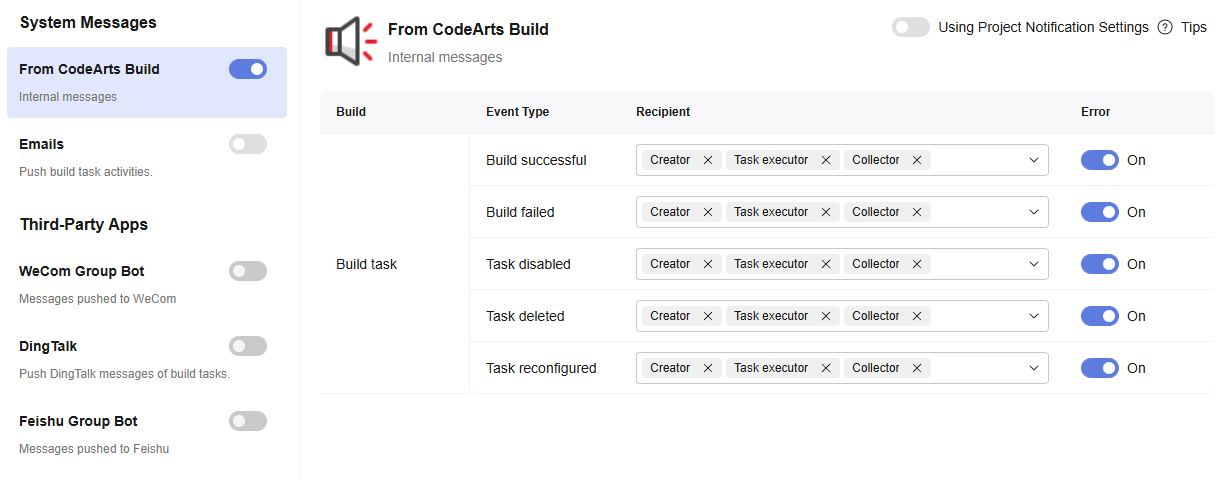Remove Task executor tag from Build successful row
Screen dimensions: 1219x480
pos(826,160)
